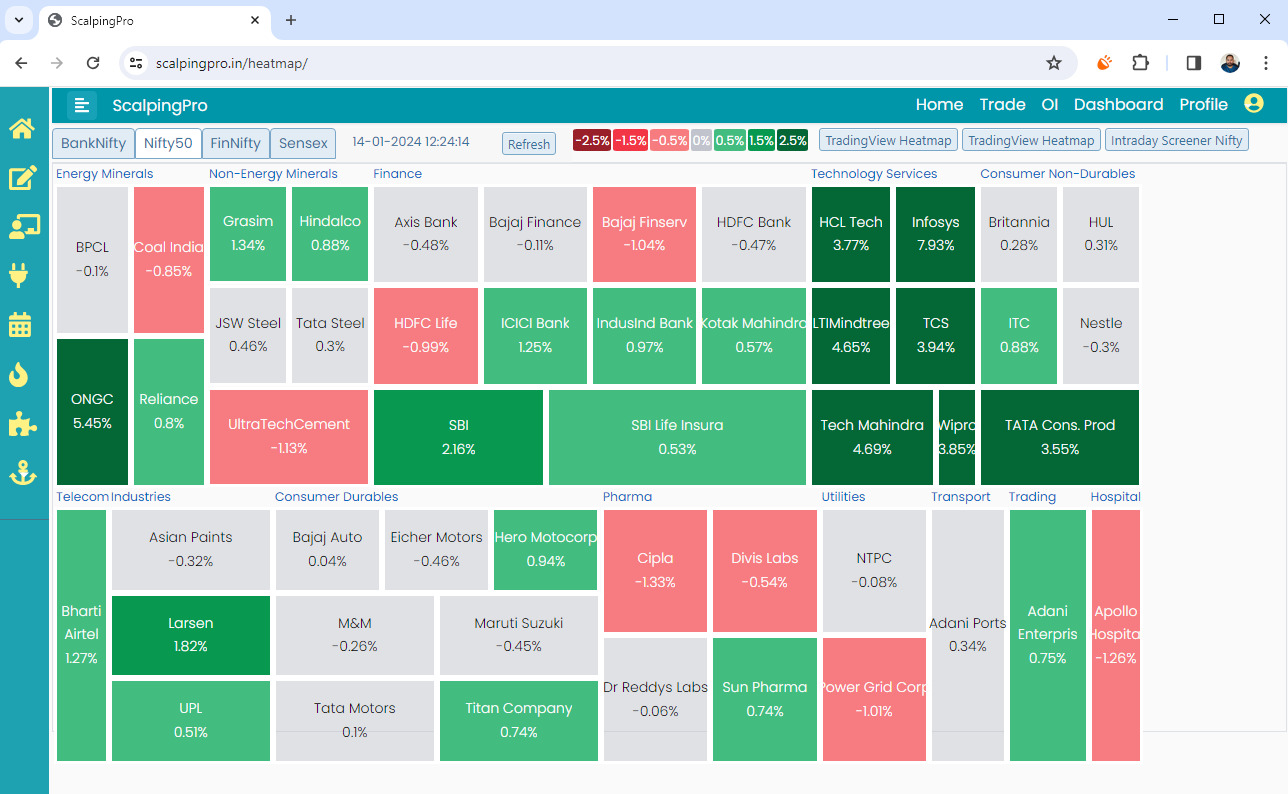Click the edit pencil sidebar icon
This screenshot has width=1288, height=794.
[x=22, y=178]
